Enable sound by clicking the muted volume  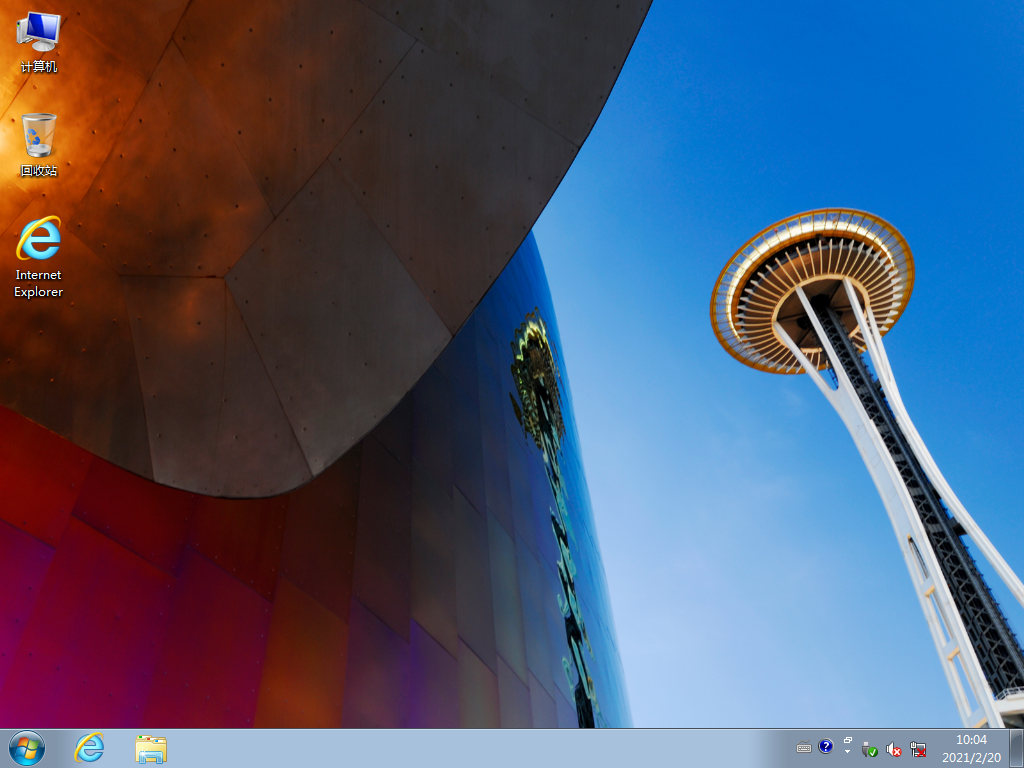click(x=893, y=749)
